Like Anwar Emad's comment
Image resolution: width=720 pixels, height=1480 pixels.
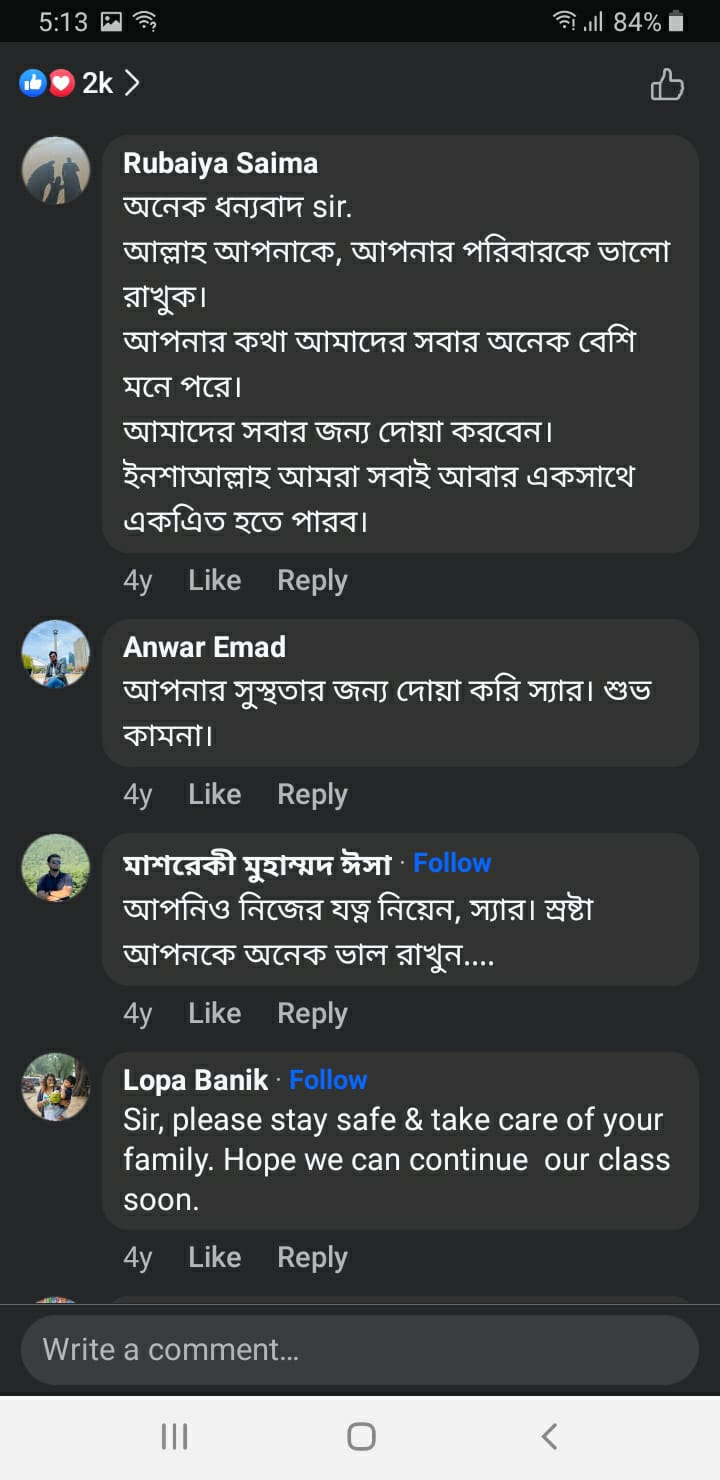pos(214,794)
